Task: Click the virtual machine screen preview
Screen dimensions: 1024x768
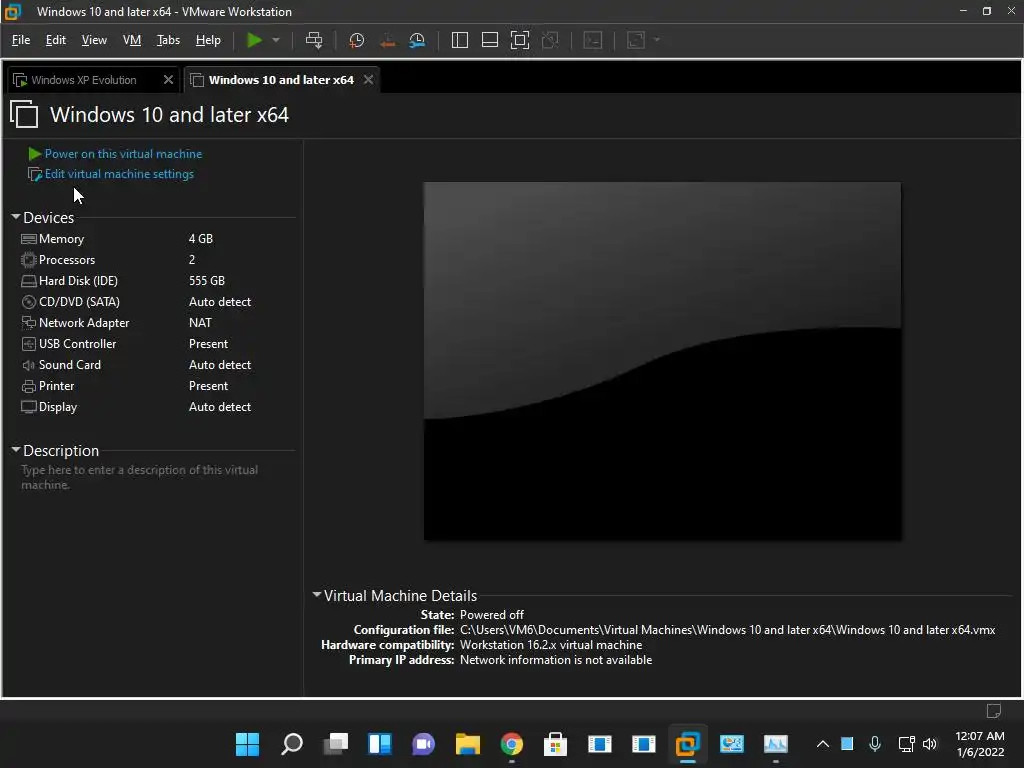Action: pos(663,361)
